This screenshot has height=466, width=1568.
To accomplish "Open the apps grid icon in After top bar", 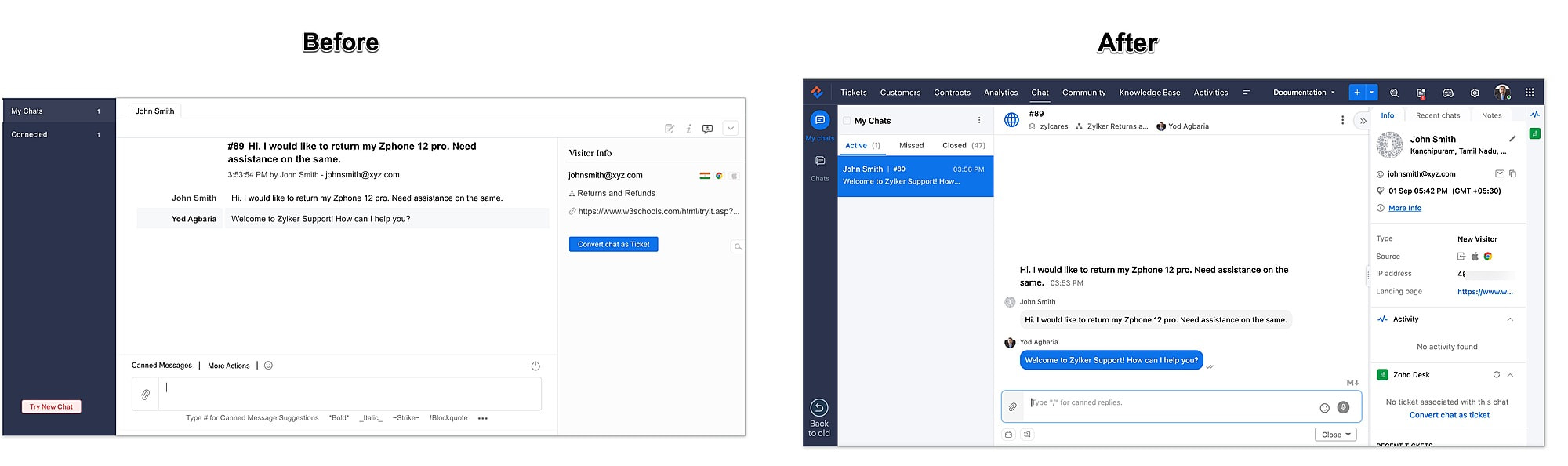I will click(1530, 93).
